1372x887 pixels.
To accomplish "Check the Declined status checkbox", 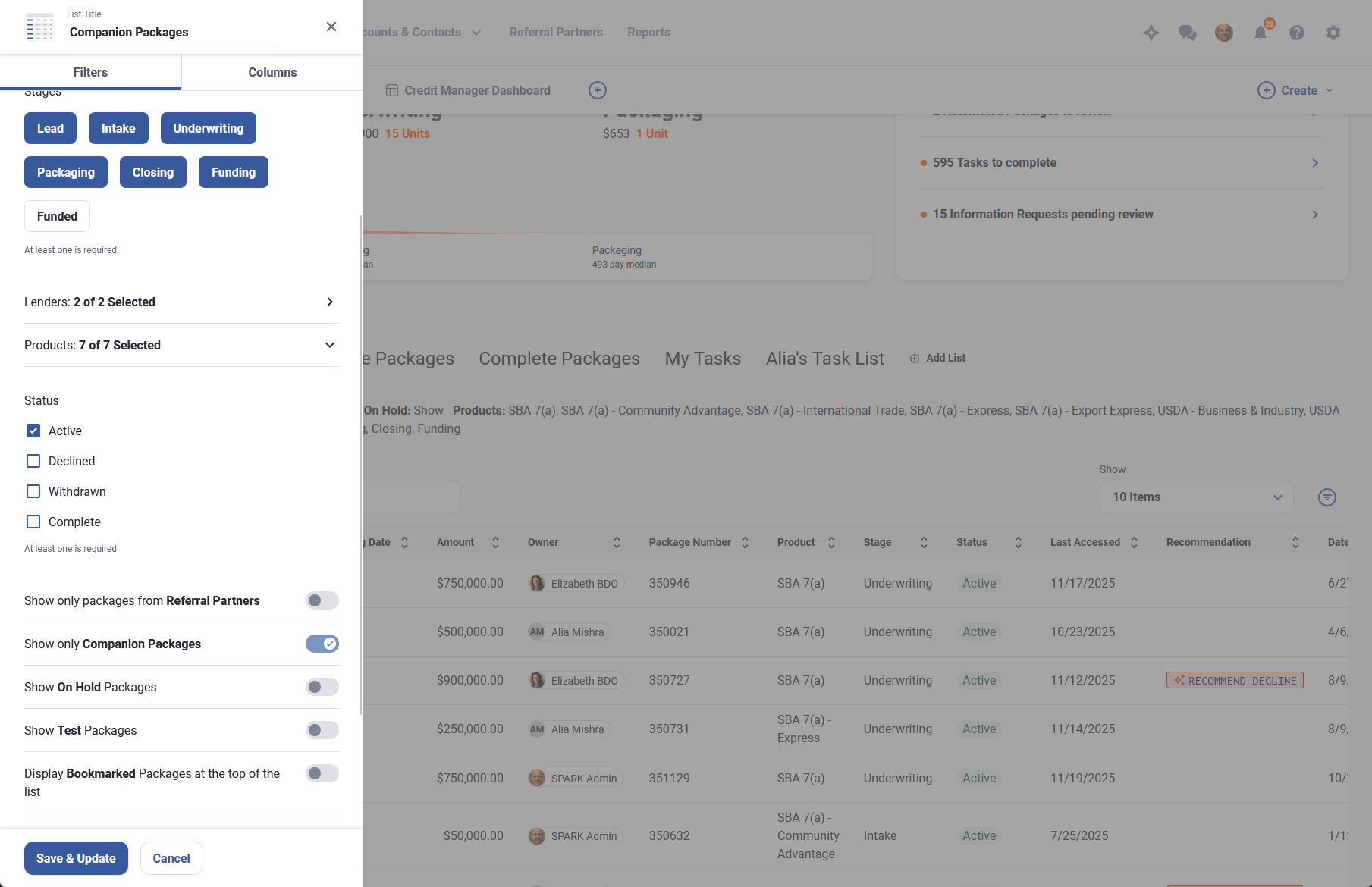I will point(33,461).
